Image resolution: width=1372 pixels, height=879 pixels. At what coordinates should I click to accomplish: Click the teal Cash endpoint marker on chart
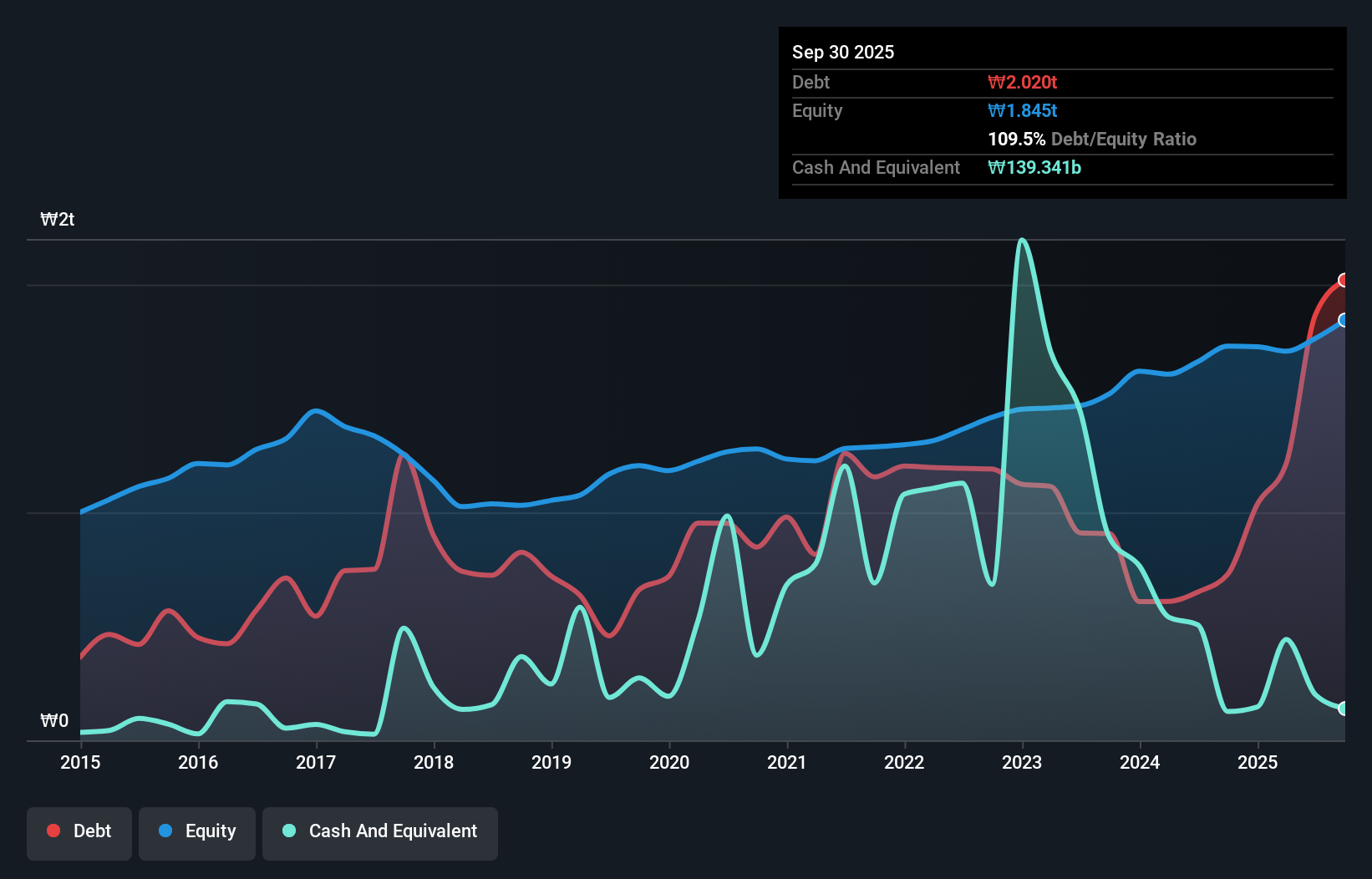tap(1344, 708)
